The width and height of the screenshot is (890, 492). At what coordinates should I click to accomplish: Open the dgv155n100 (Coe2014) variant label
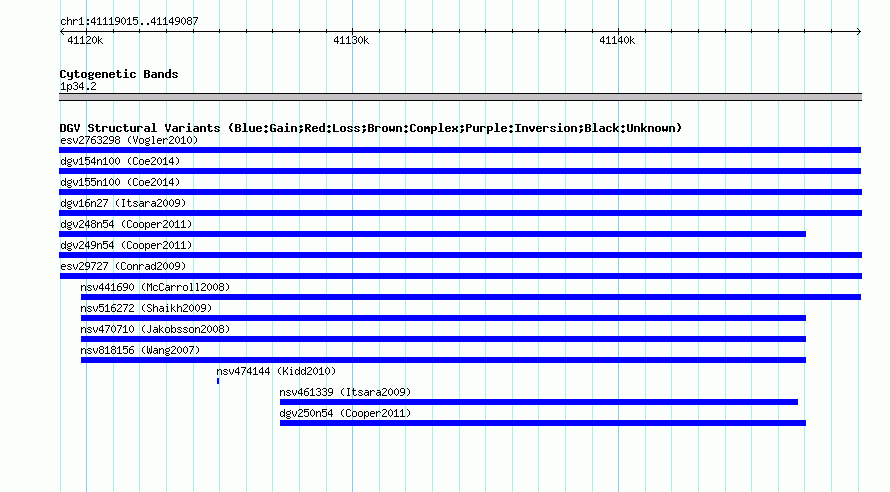120,182
